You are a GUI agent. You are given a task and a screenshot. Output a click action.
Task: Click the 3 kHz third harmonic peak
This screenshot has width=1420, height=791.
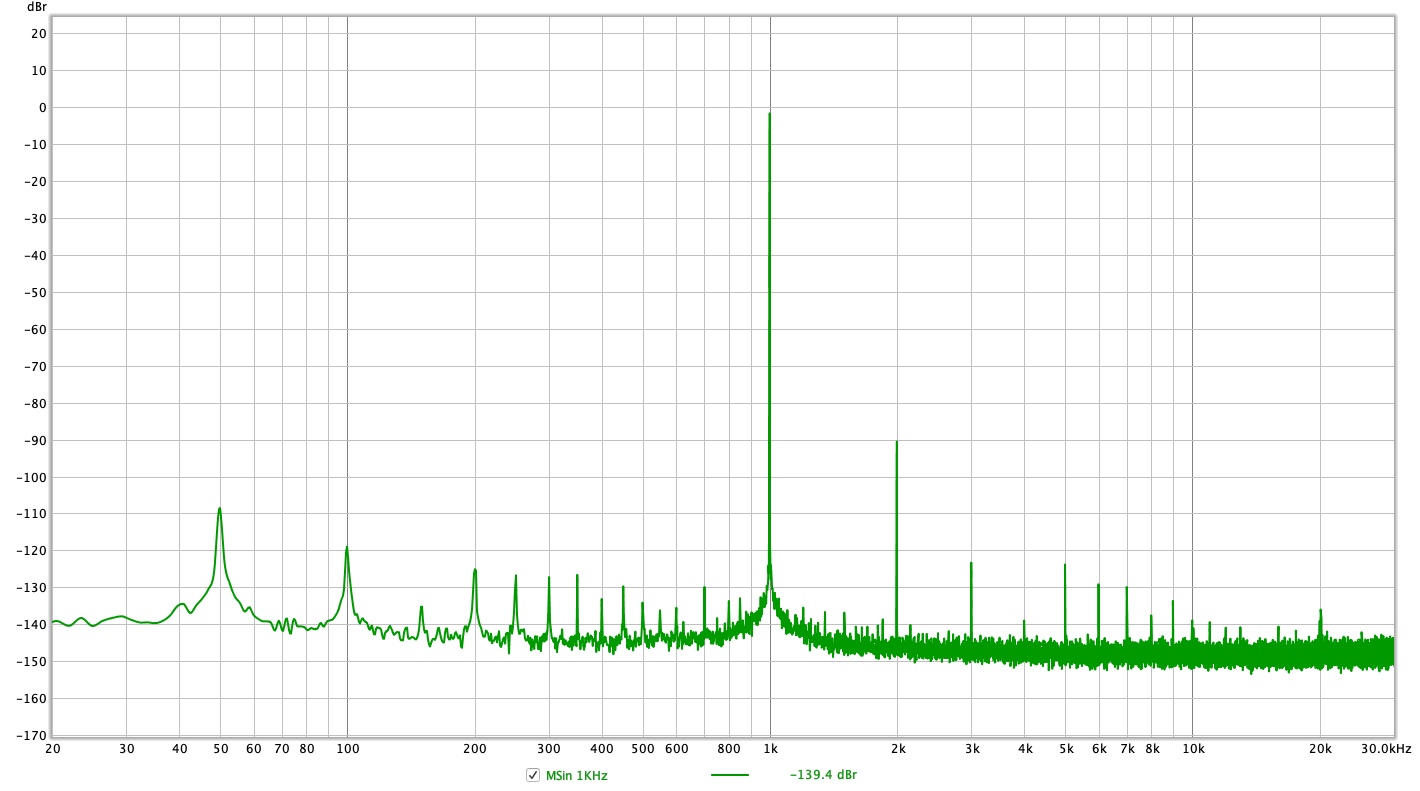point(971,564)
